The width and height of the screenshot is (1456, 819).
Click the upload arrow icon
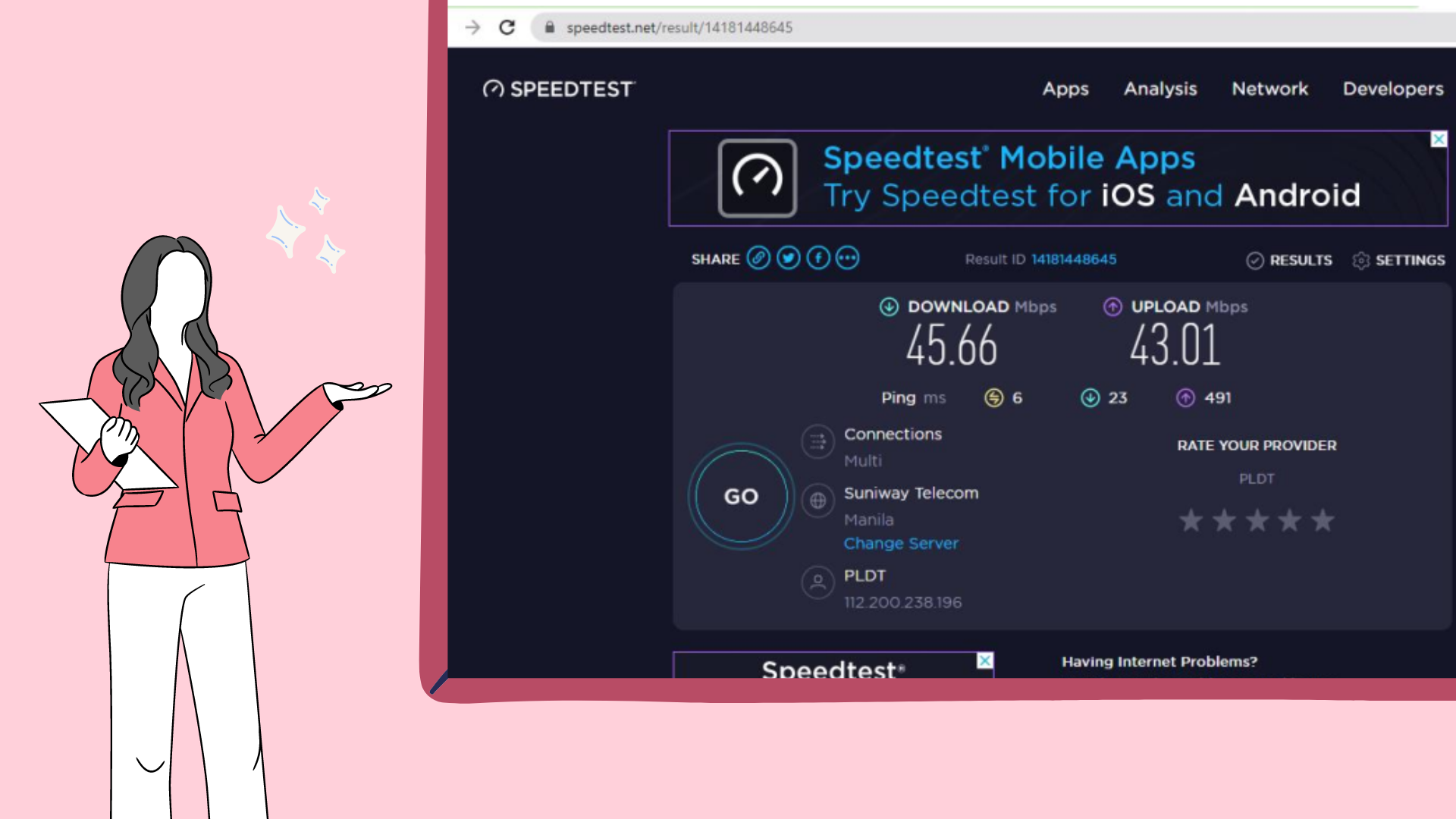(1112, 306)
